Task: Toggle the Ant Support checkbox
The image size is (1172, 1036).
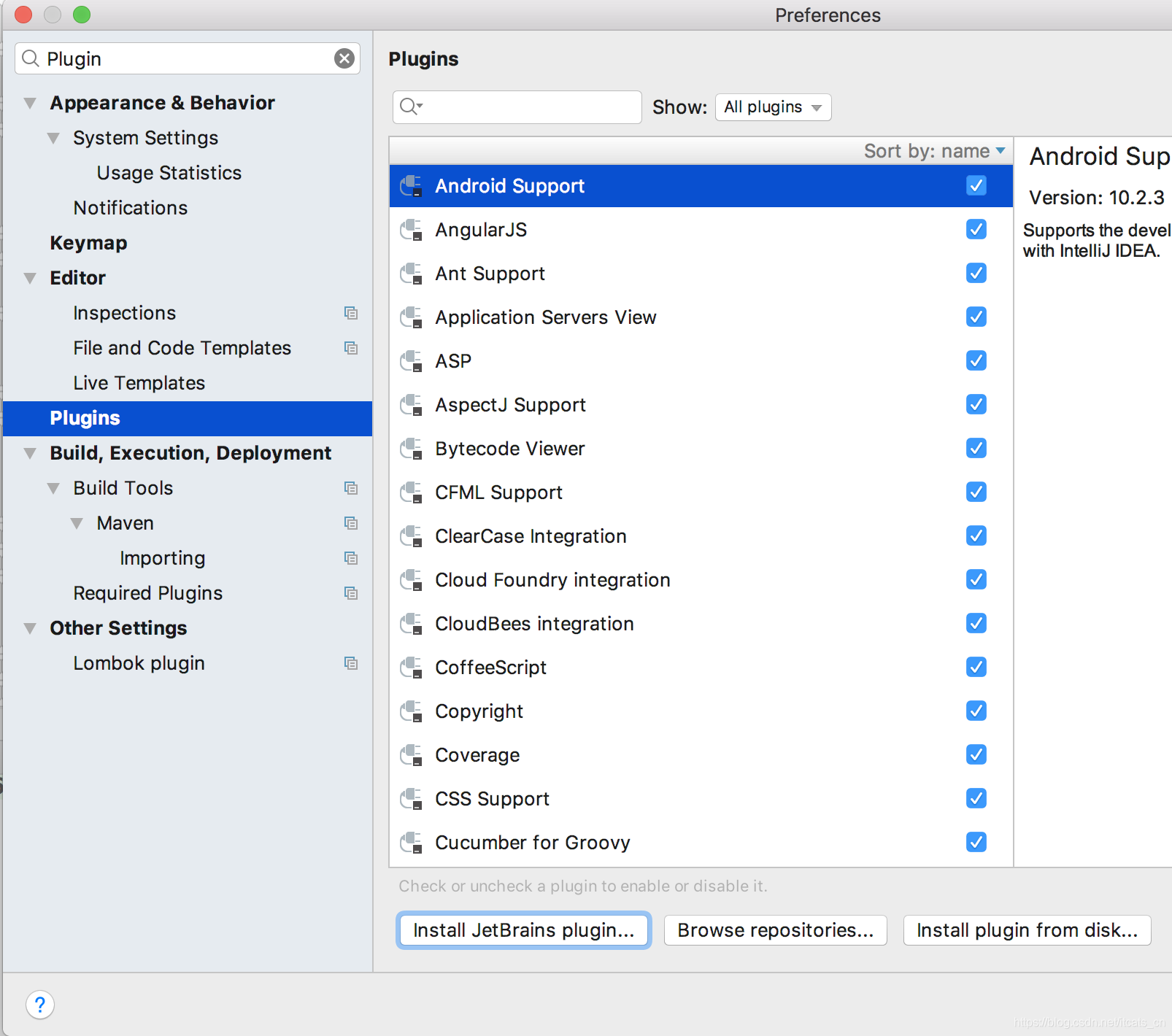Action: (x=976, y=273)
